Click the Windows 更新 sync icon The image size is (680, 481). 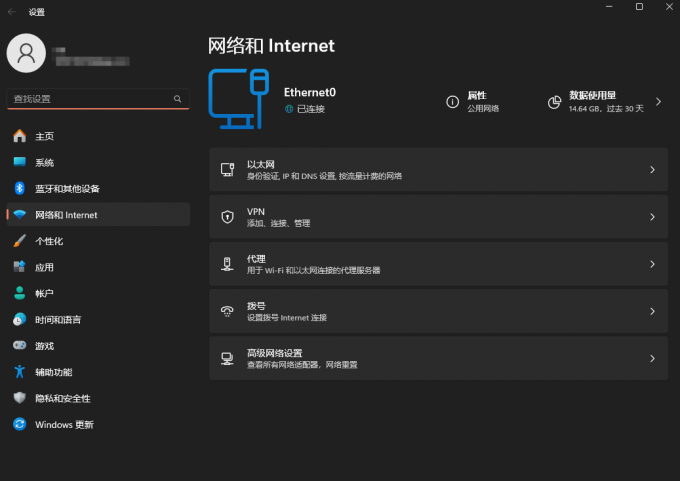20,424
